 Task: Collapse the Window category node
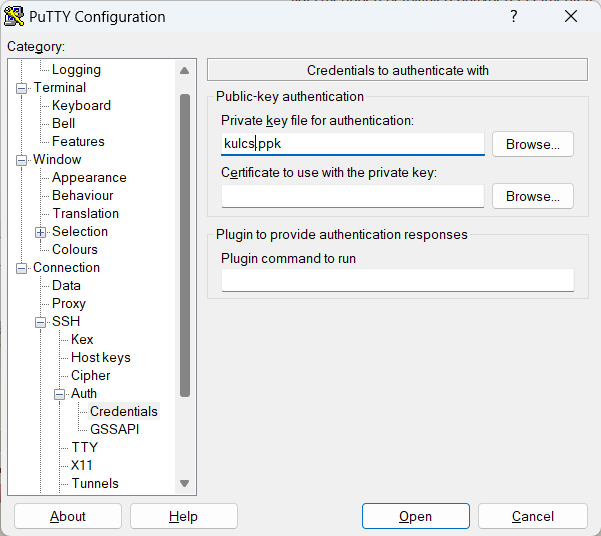pyautogui.click(x=22, y=160)
